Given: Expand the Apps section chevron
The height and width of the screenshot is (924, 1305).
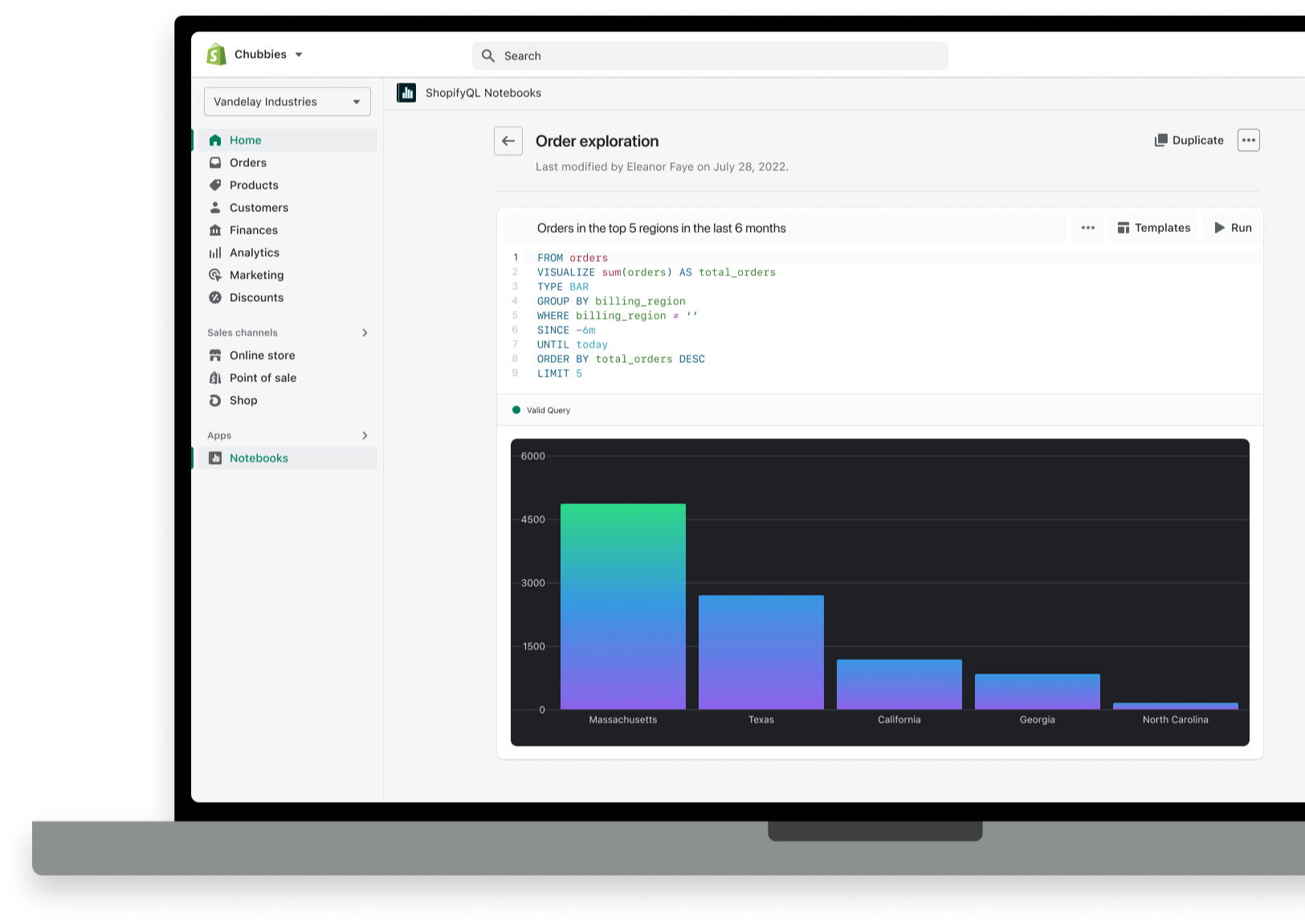Looking at the screenshot, I should point(365,435).
